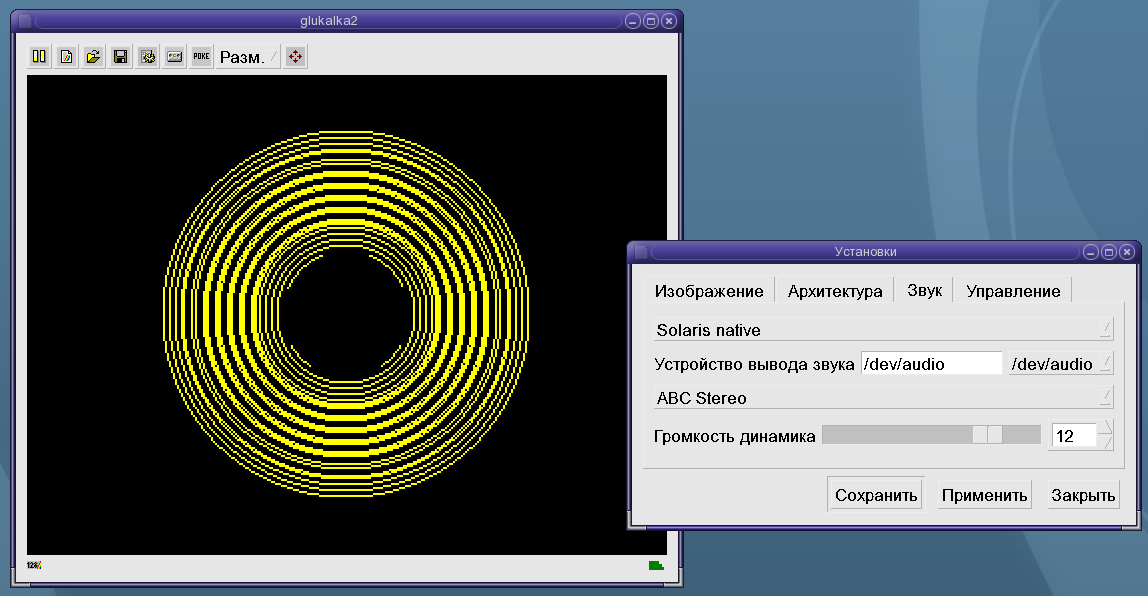Click the 128 model indicator in status bar
Image resolution: width=1148 pixels, height=596 pixels.
(34, 565)
